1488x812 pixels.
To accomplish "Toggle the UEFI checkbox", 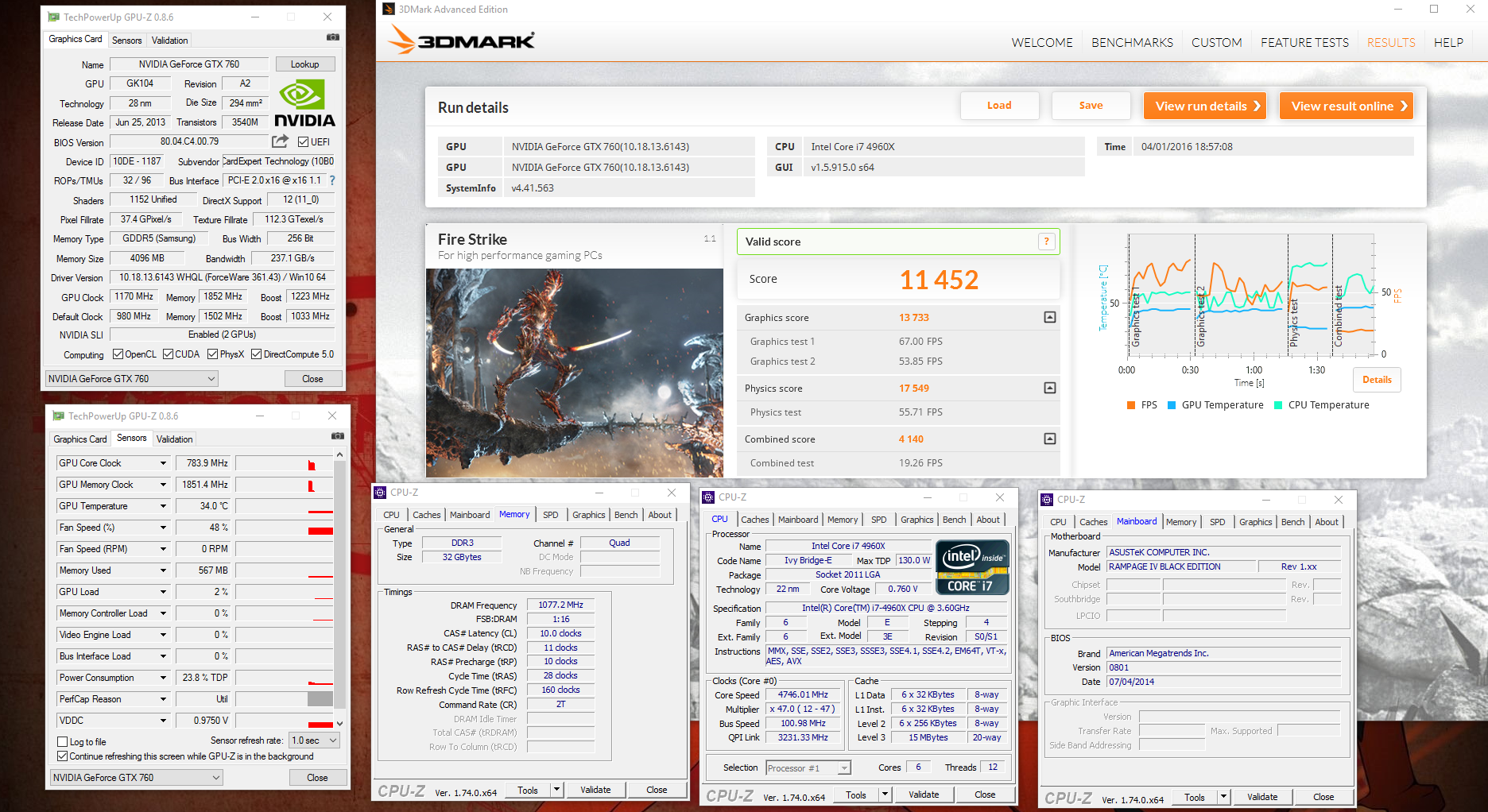I will [303, 141].
